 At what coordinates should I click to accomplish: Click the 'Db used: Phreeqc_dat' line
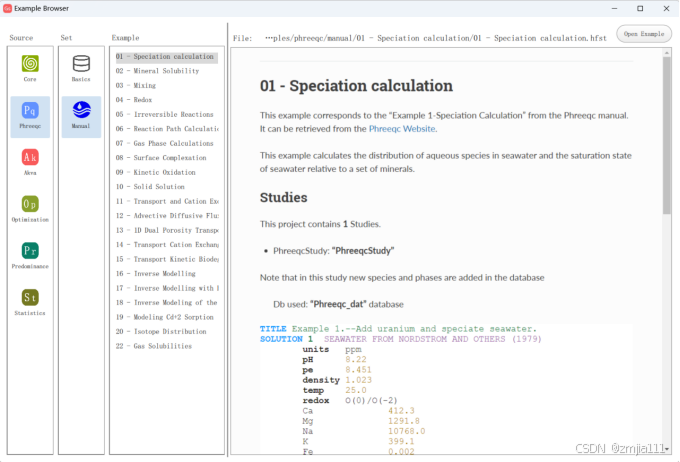(338, 304)
